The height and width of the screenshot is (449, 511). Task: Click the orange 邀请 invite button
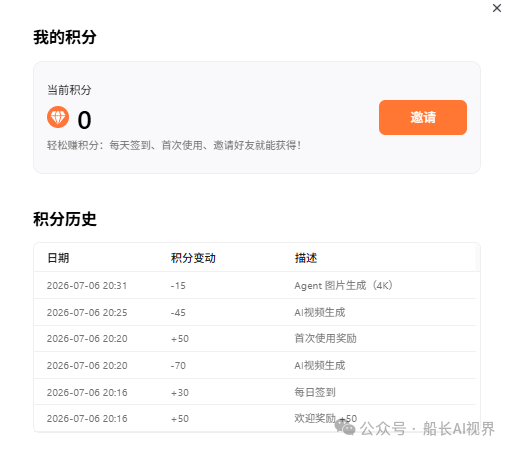pyautogui.click(x=422, y=117)
